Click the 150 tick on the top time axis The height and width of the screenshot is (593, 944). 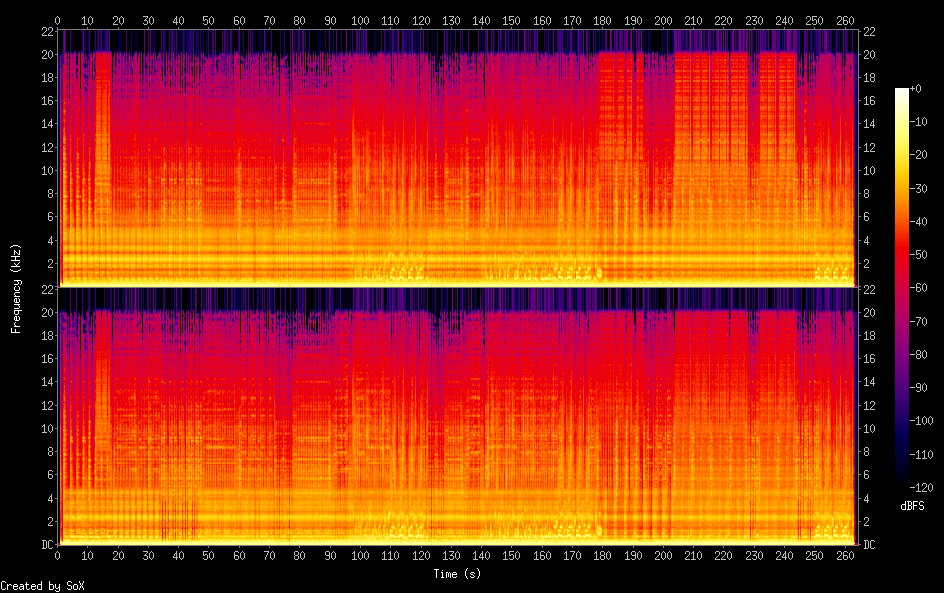click(511, 20)
